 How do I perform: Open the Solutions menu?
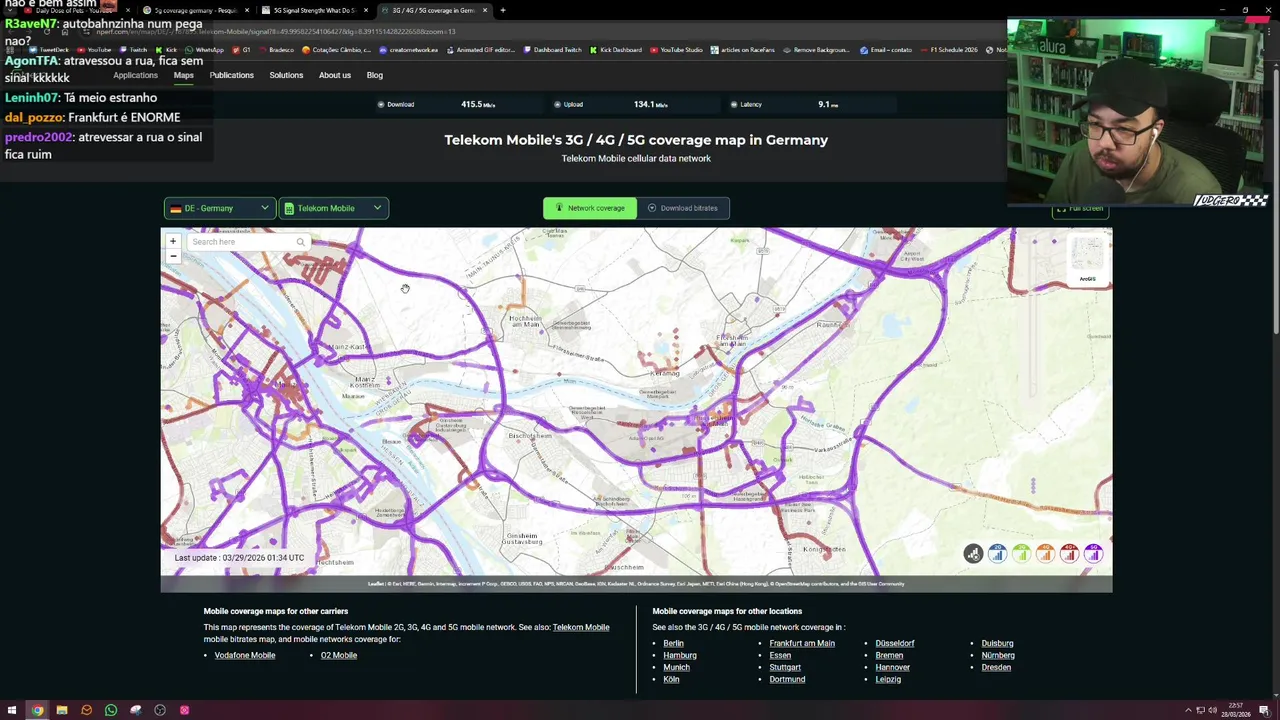pyautogui.click(x=286, y=75)
